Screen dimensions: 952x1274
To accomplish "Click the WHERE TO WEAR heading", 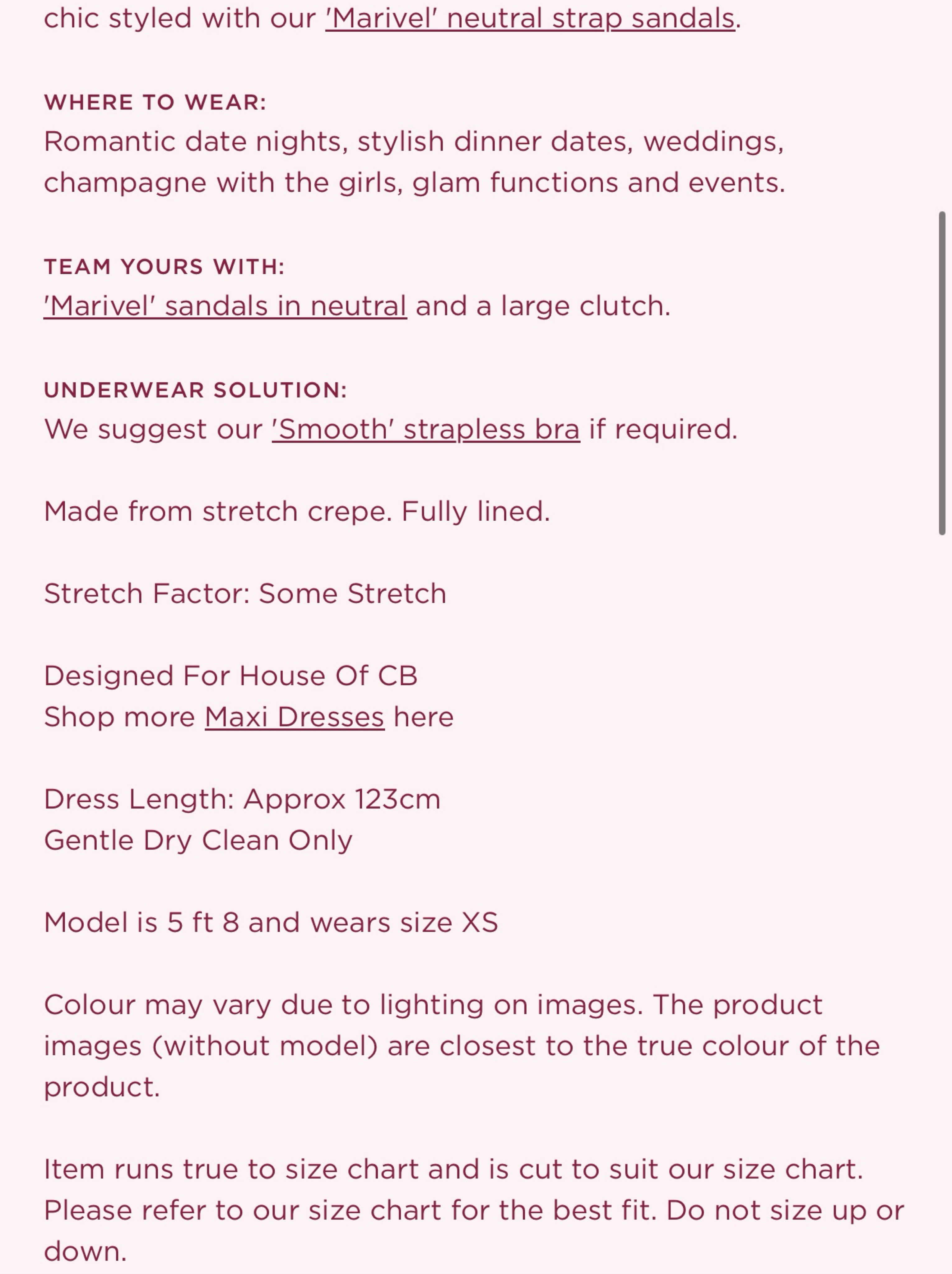I will click(x=155, y=103).
